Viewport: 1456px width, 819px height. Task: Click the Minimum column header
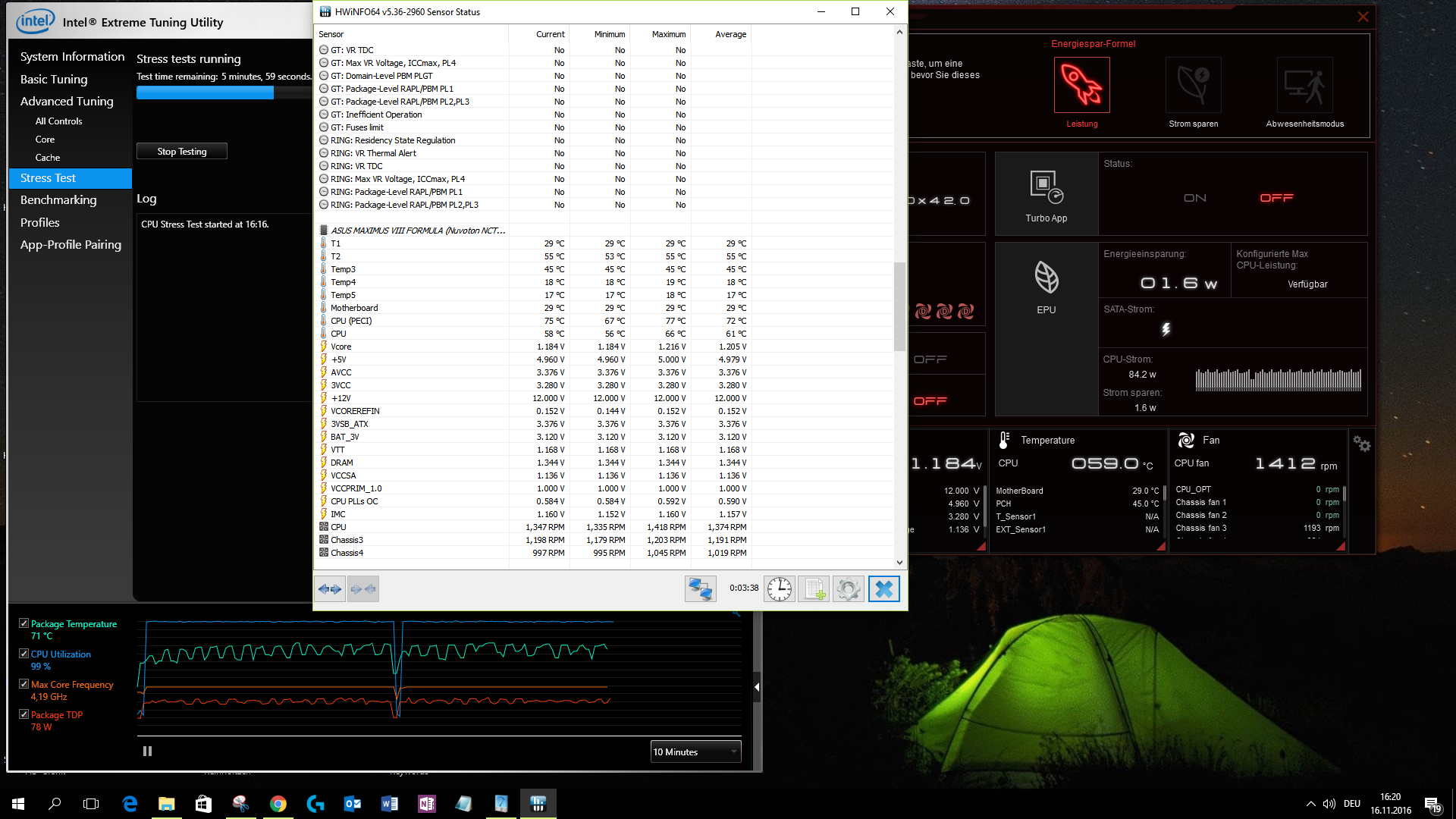tap(600, 34)
